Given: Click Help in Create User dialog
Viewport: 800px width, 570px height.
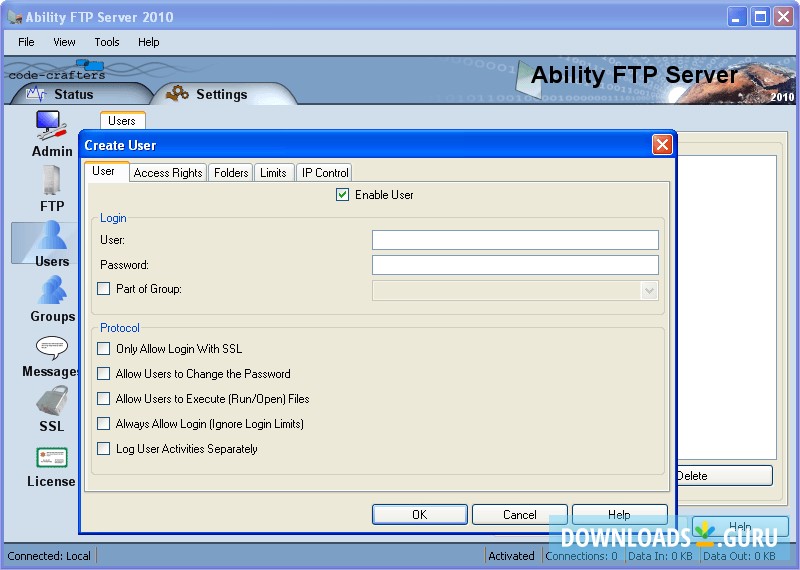Looking at the screenshot, I should 619,514.
